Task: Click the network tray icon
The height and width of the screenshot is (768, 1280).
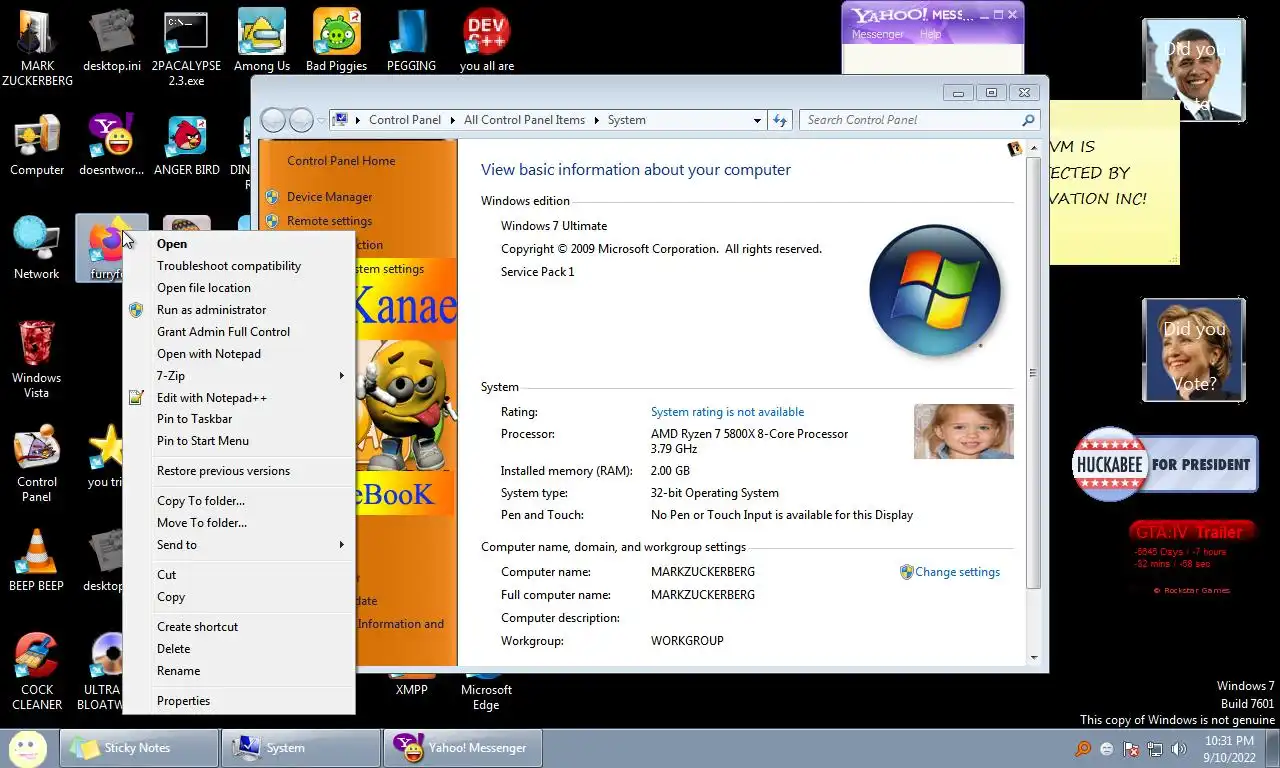Action: [x=1155, y=749]
